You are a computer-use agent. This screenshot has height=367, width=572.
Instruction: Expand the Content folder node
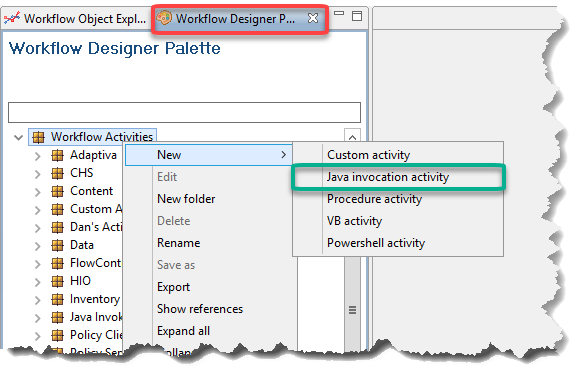(x=38, y=192)
